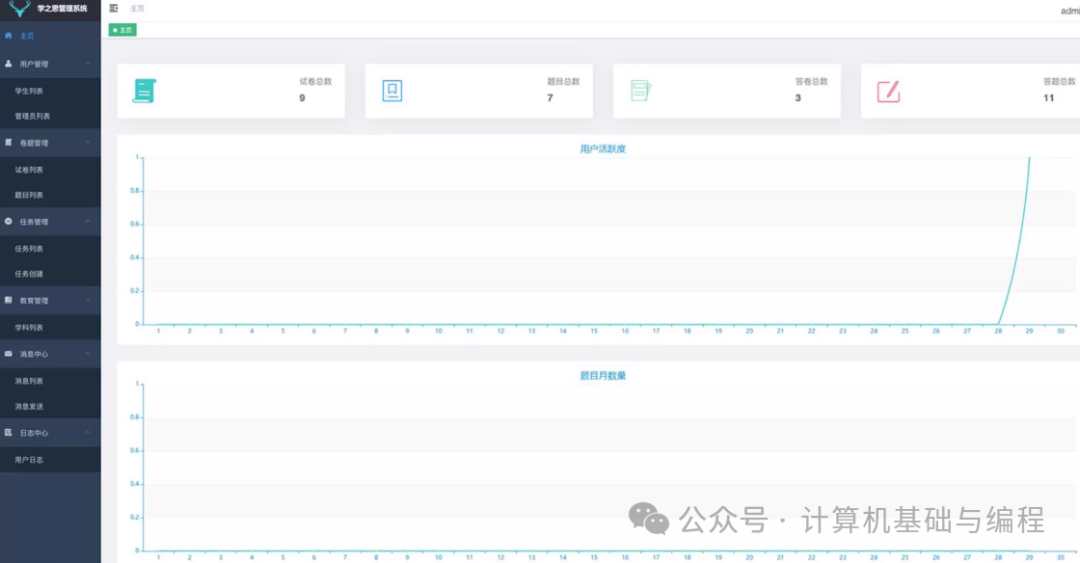Click the 答卷总数 label

(811, 81)
